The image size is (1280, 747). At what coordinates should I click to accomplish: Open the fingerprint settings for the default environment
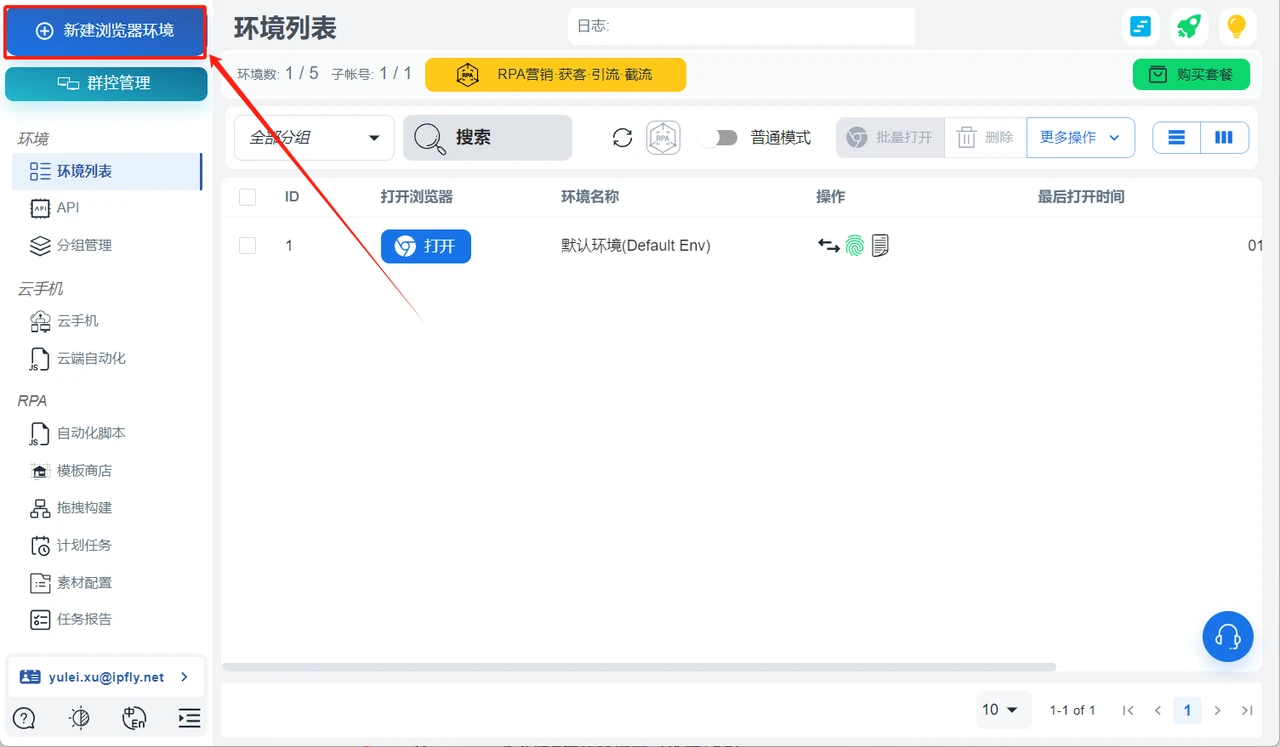[852, 245]
